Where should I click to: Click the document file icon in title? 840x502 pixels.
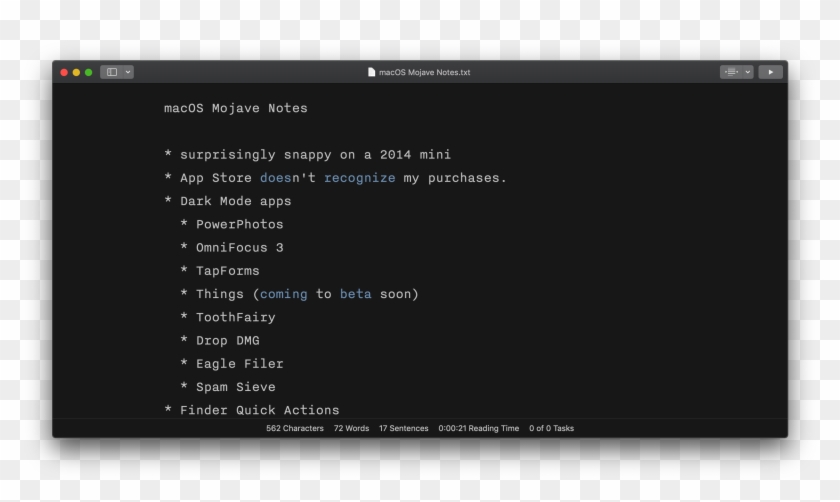point(372,72)
